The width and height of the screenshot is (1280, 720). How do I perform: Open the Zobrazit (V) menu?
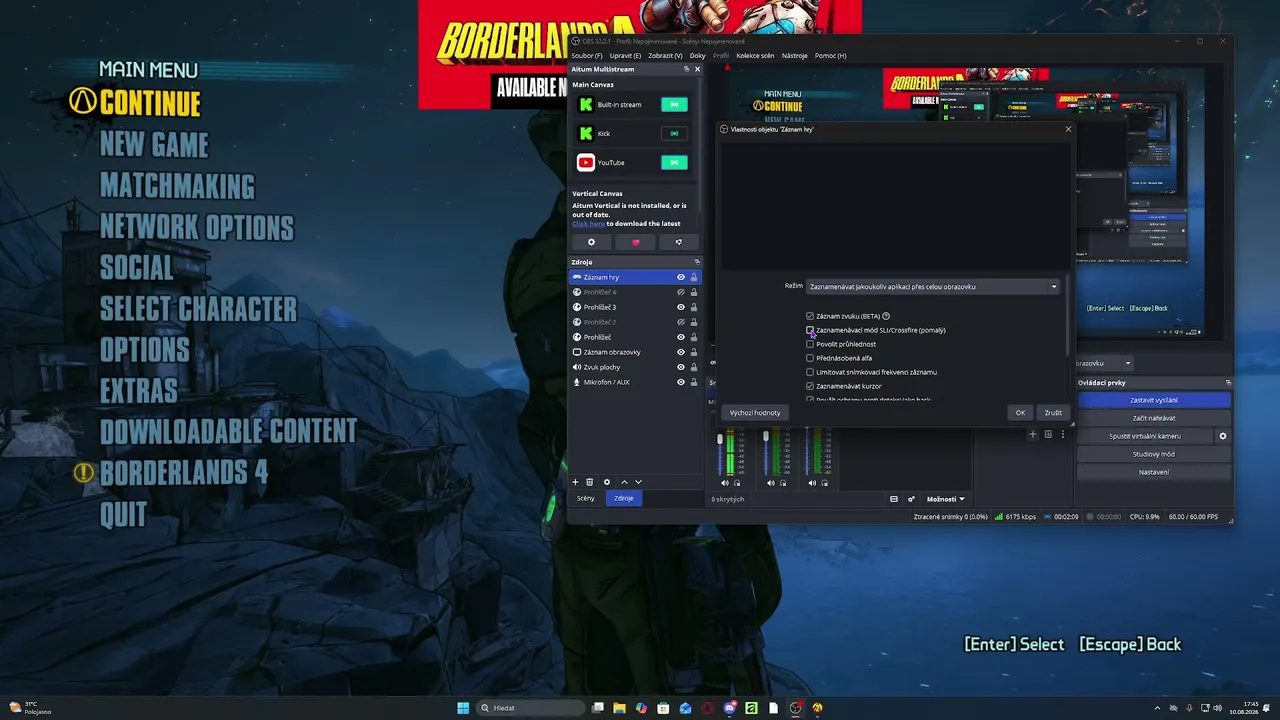click(x=665, y=56)
